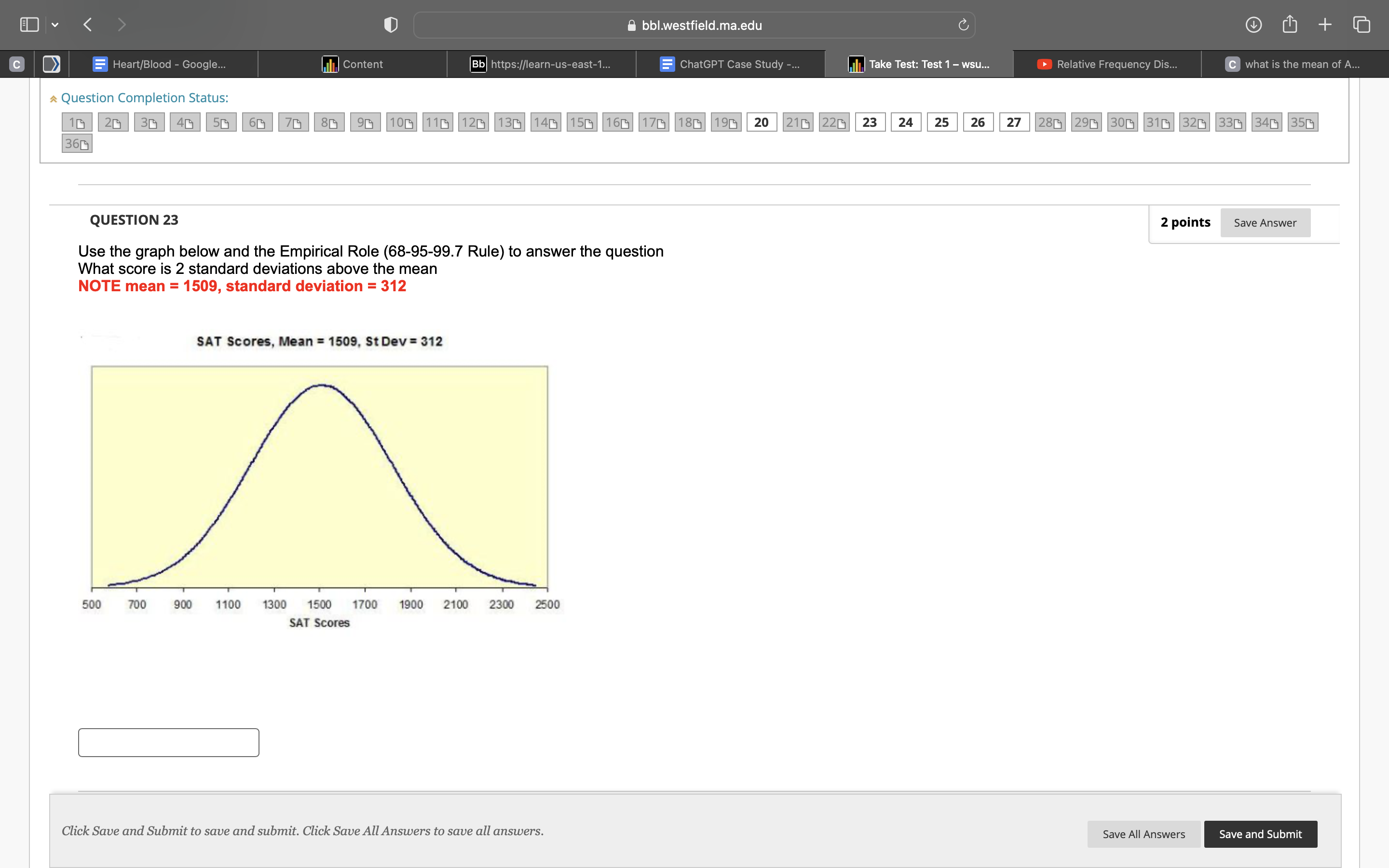Image resolution: width=1389 pixels, height=868 pixels.
Task: Open ChatGPT Case Study tab
Action: [x=730, y=64]
